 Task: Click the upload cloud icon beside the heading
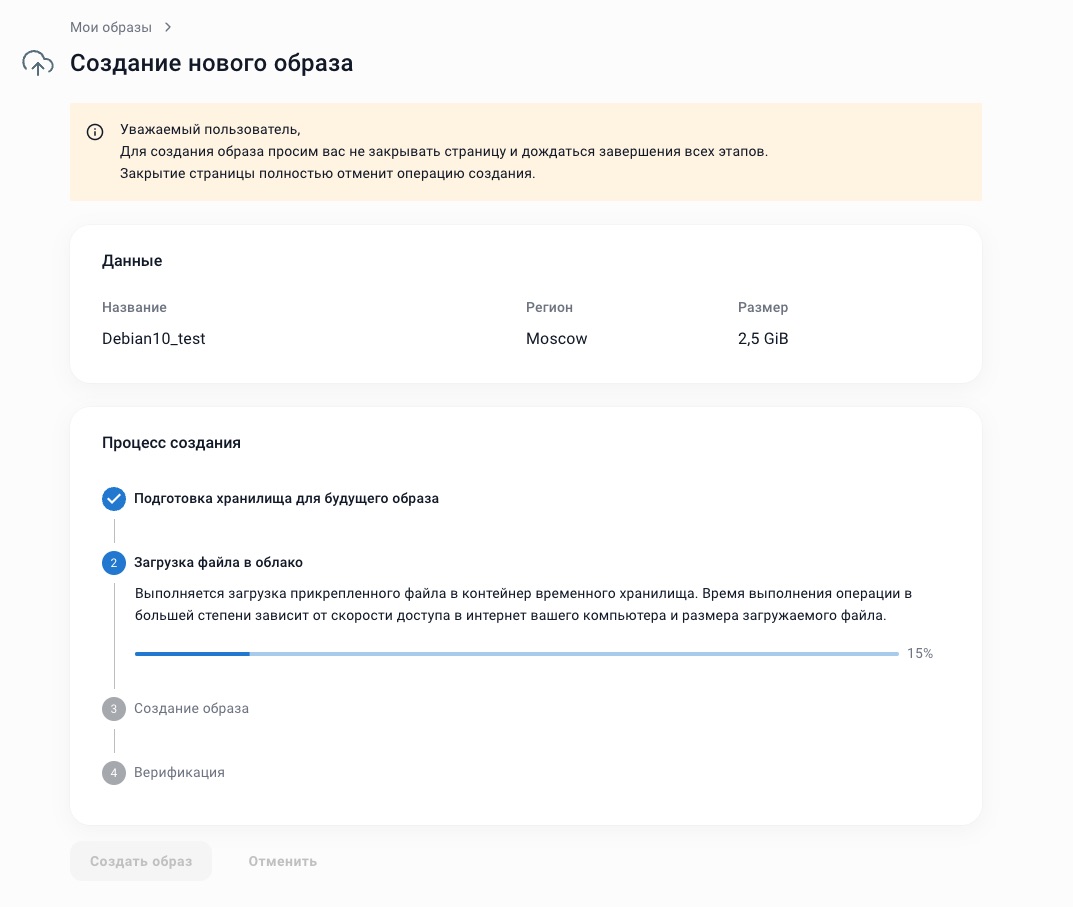pyautogui.click(x=37, y=63)
